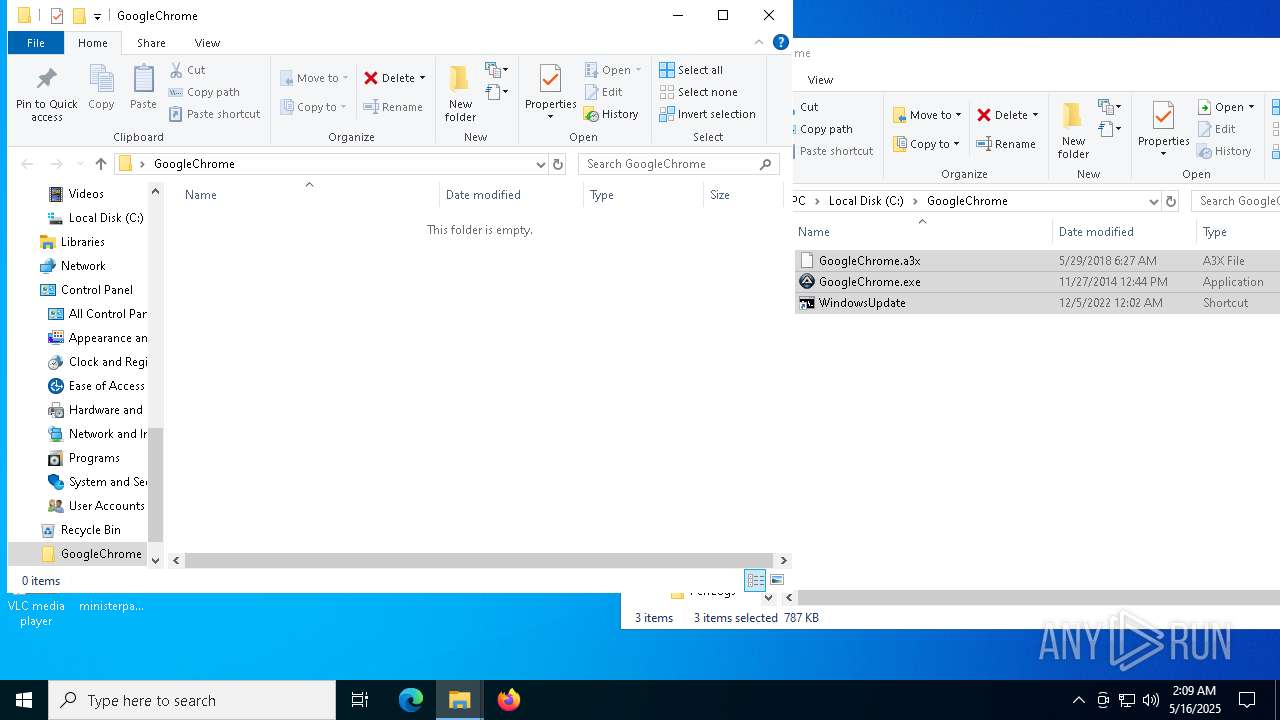The width and height of the screenshot is (1280, 720).
Task: Click Paste shortcut in front window
Action: 214,114
